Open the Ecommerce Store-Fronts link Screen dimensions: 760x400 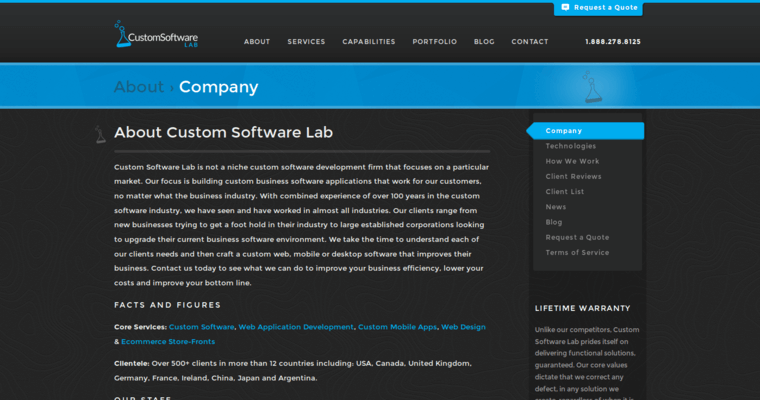(169, 342)
